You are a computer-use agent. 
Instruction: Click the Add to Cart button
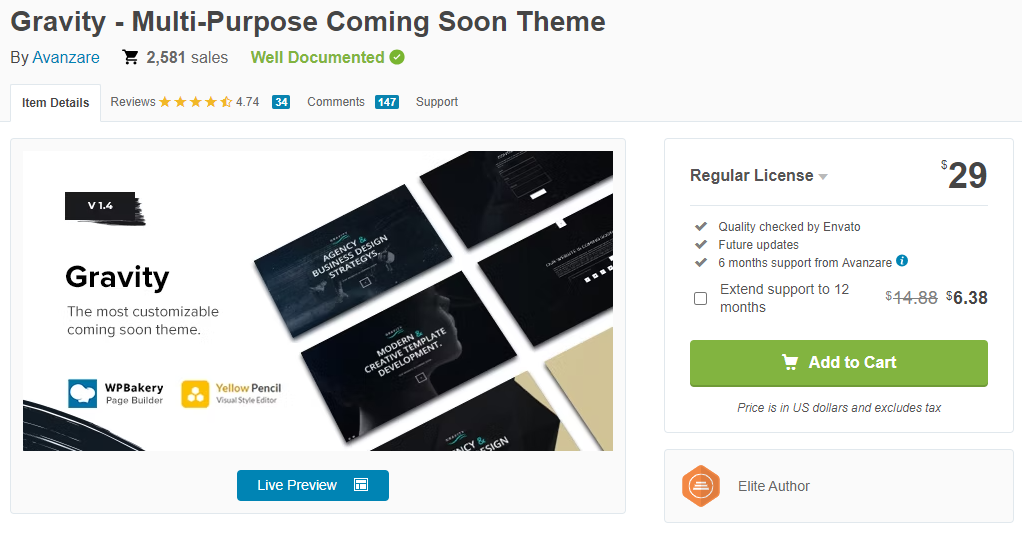[x=839, y=363]
